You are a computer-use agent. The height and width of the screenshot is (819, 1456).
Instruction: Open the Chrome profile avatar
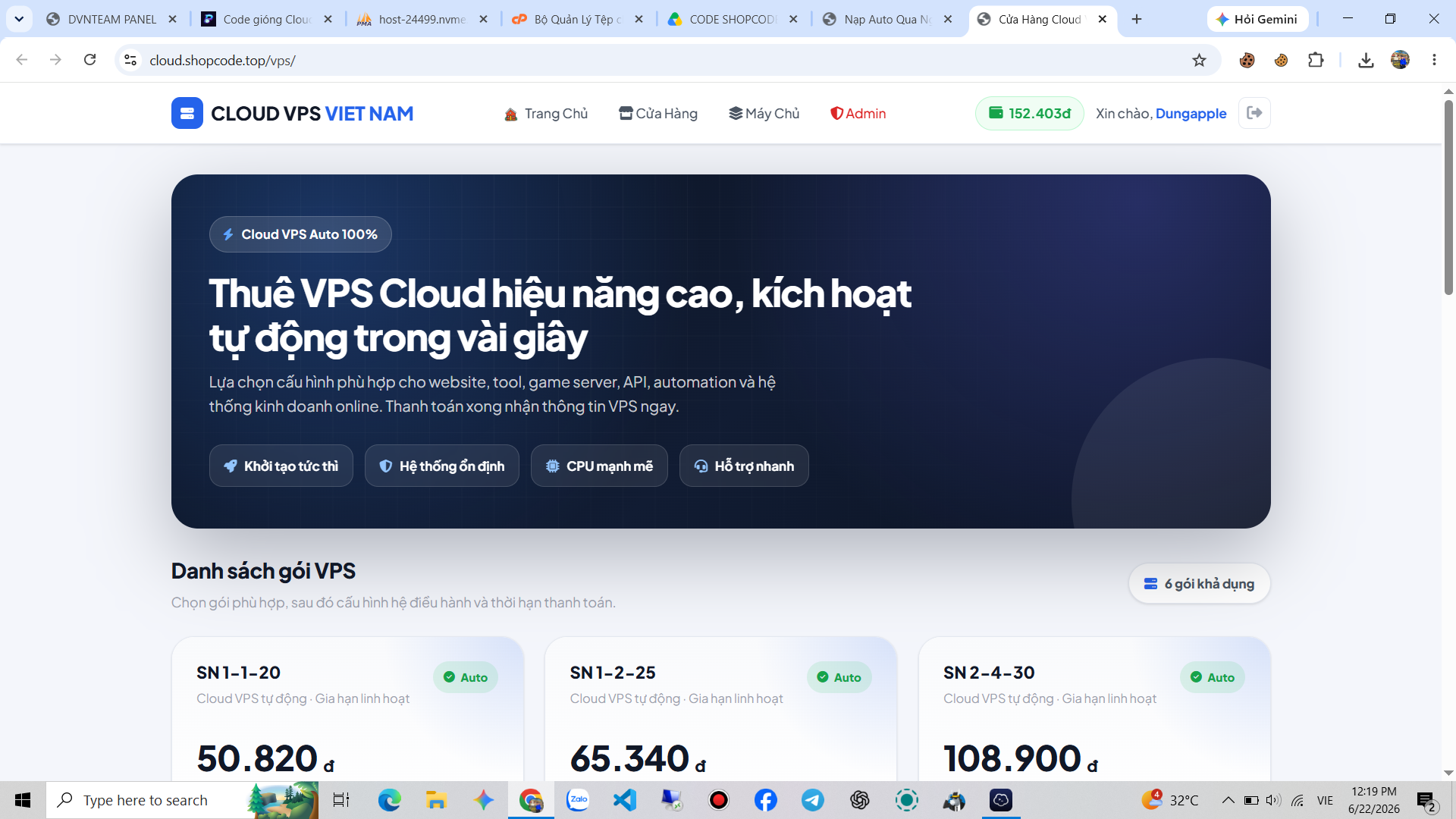[1400, 60]
